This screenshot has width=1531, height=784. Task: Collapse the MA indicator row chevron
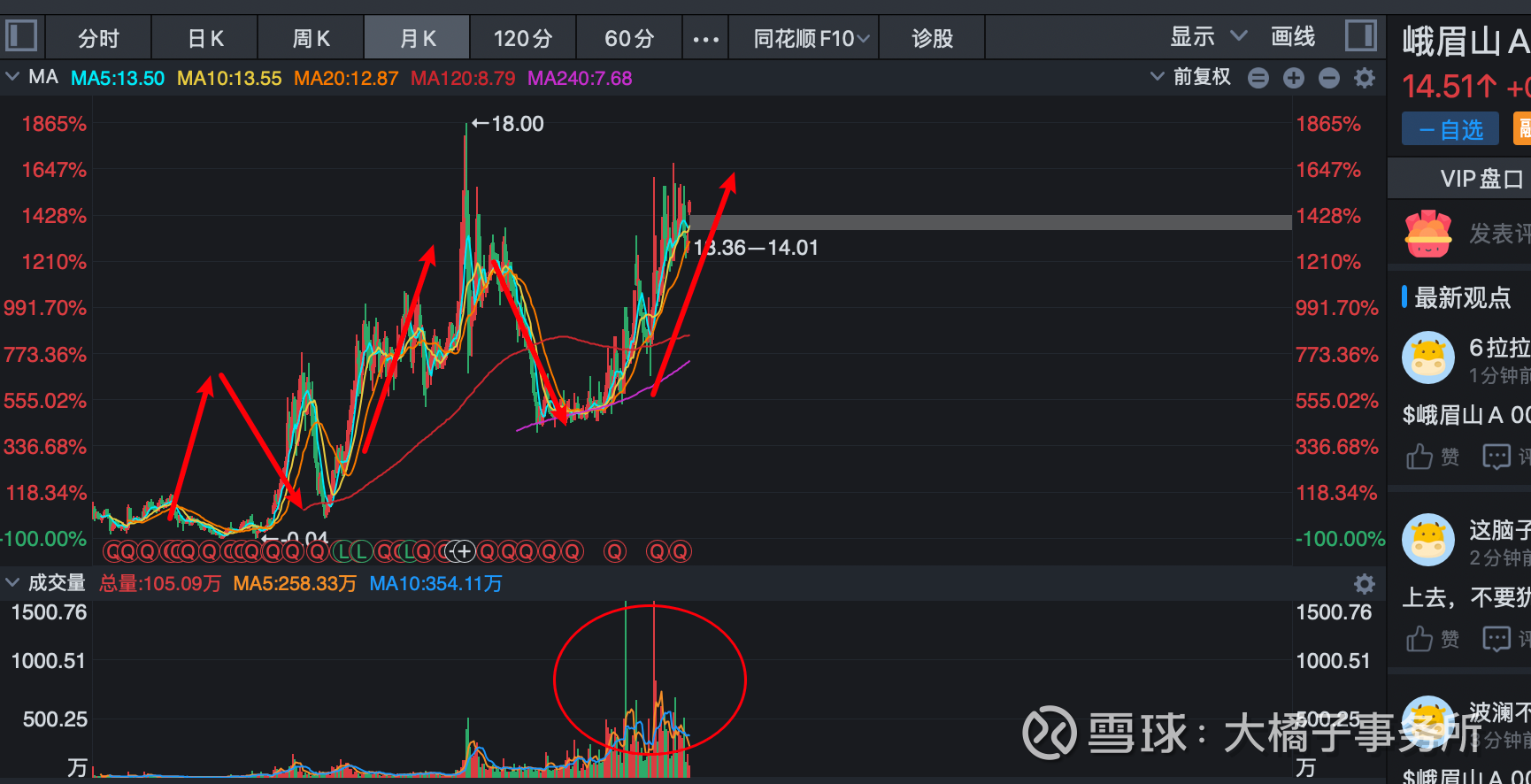click(x=12, y=77)
